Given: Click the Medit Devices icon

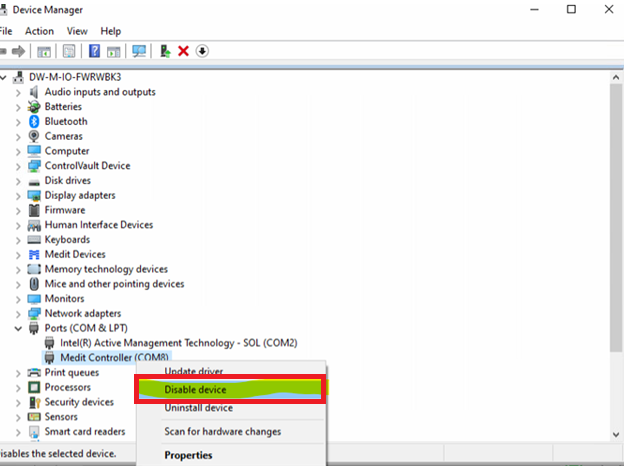Looking at the screenshot, I should (34, 254).
